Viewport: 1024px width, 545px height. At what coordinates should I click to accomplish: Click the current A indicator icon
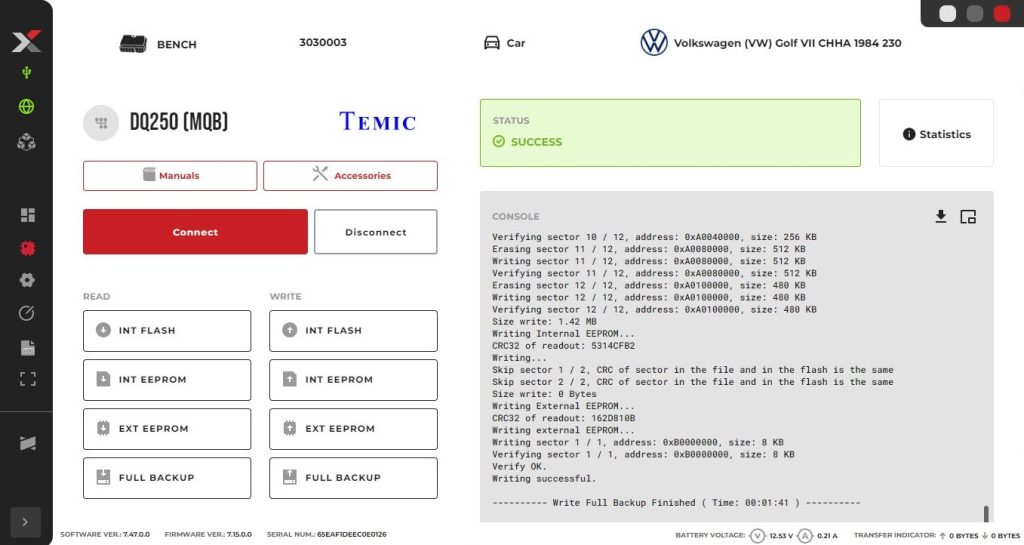pyautogui.click(x=805, y=536)
